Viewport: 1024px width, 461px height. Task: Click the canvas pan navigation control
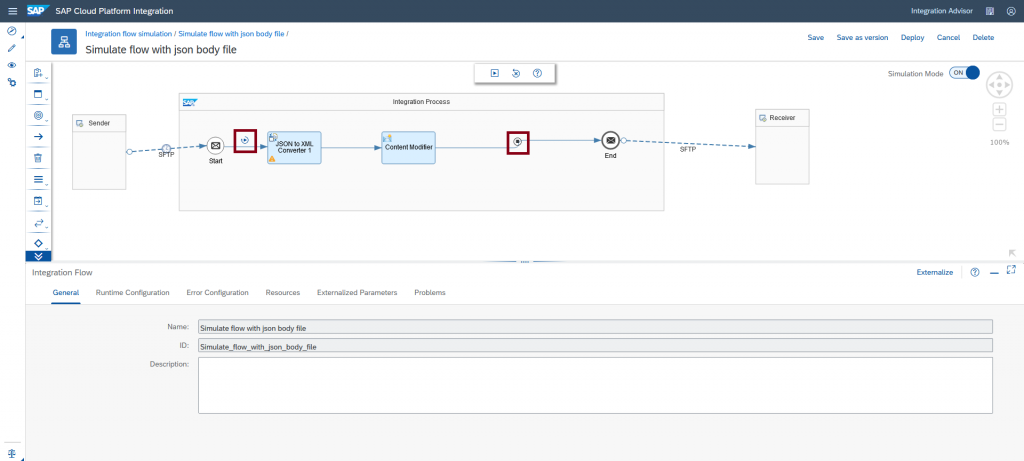click(999, 85)
